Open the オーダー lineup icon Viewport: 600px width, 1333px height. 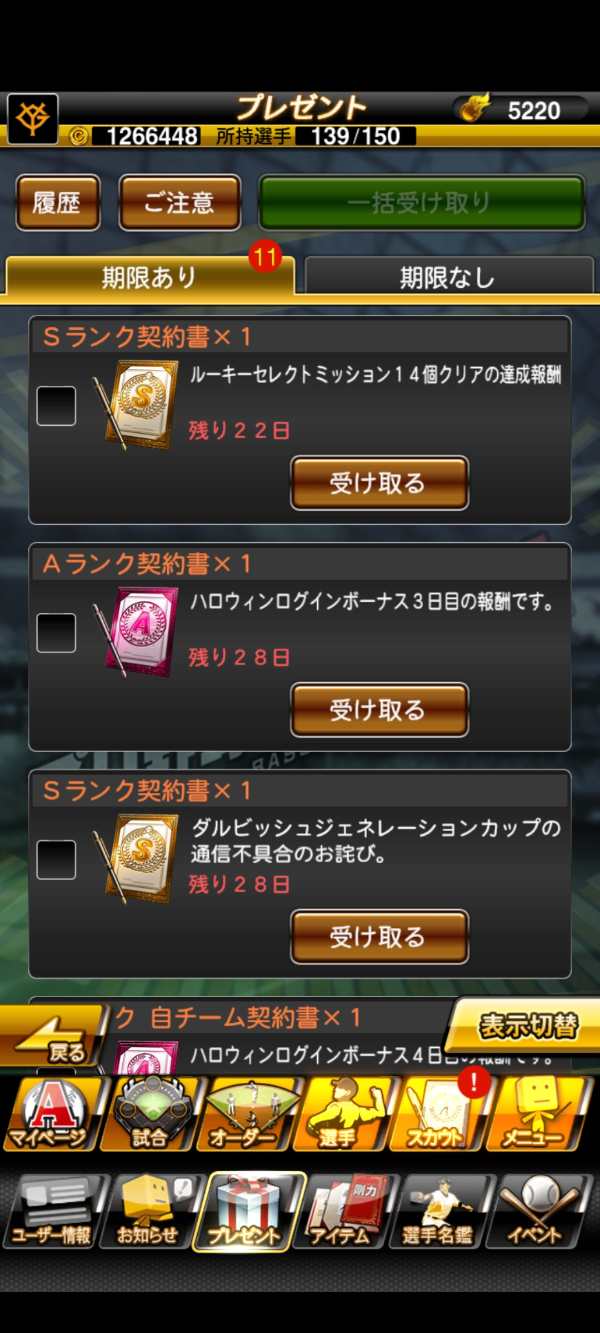[x=246, y=1114]
